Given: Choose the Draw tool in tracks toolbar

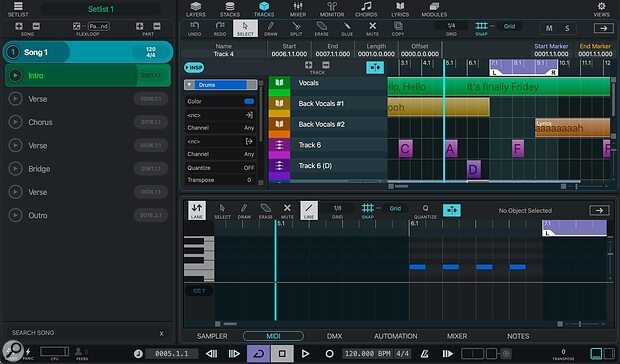Looking at the screenshot, I should [x=270, y=28].
